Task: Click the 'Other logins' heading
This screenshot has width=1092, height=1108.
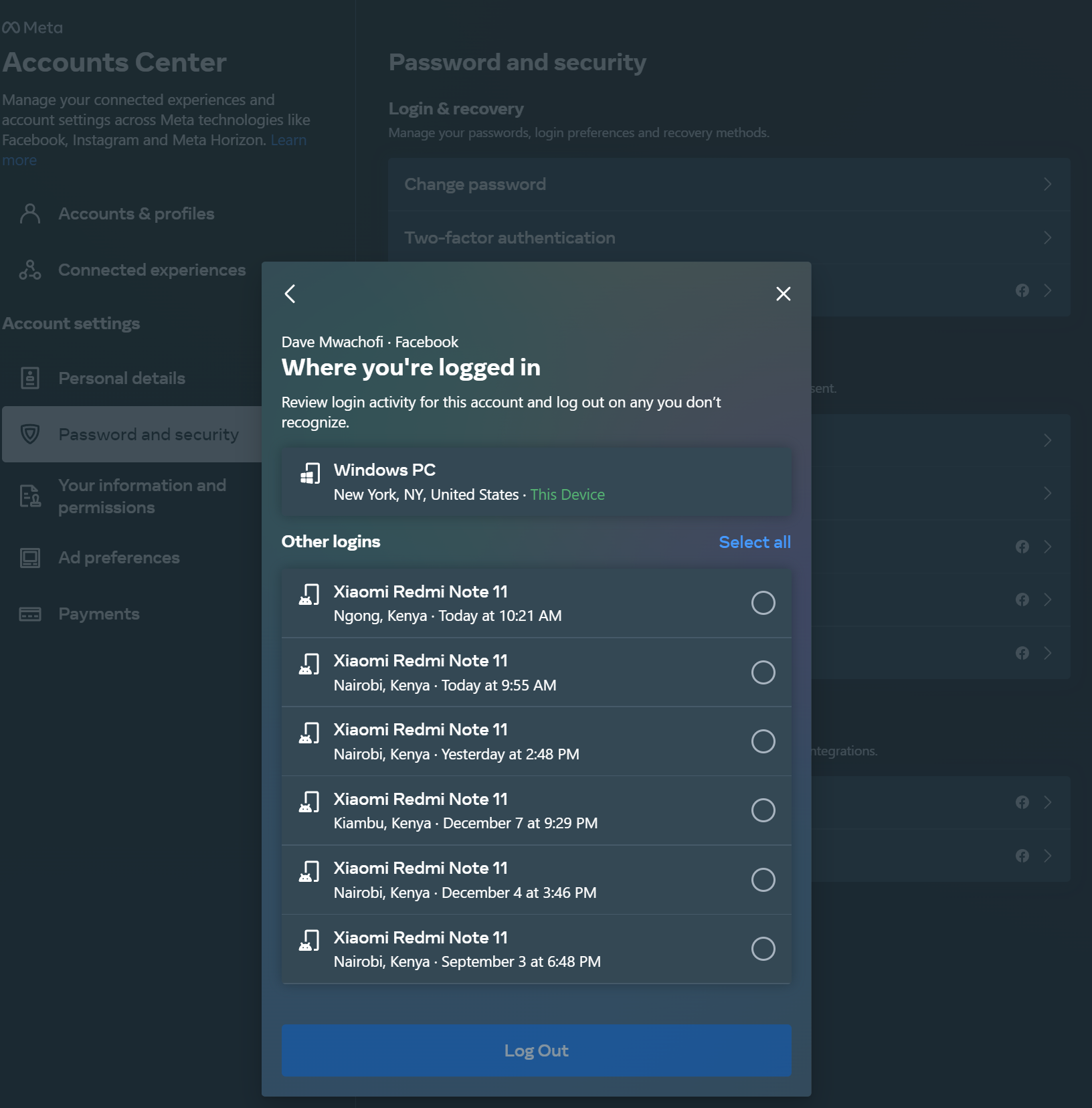Action: click(331, 541)
